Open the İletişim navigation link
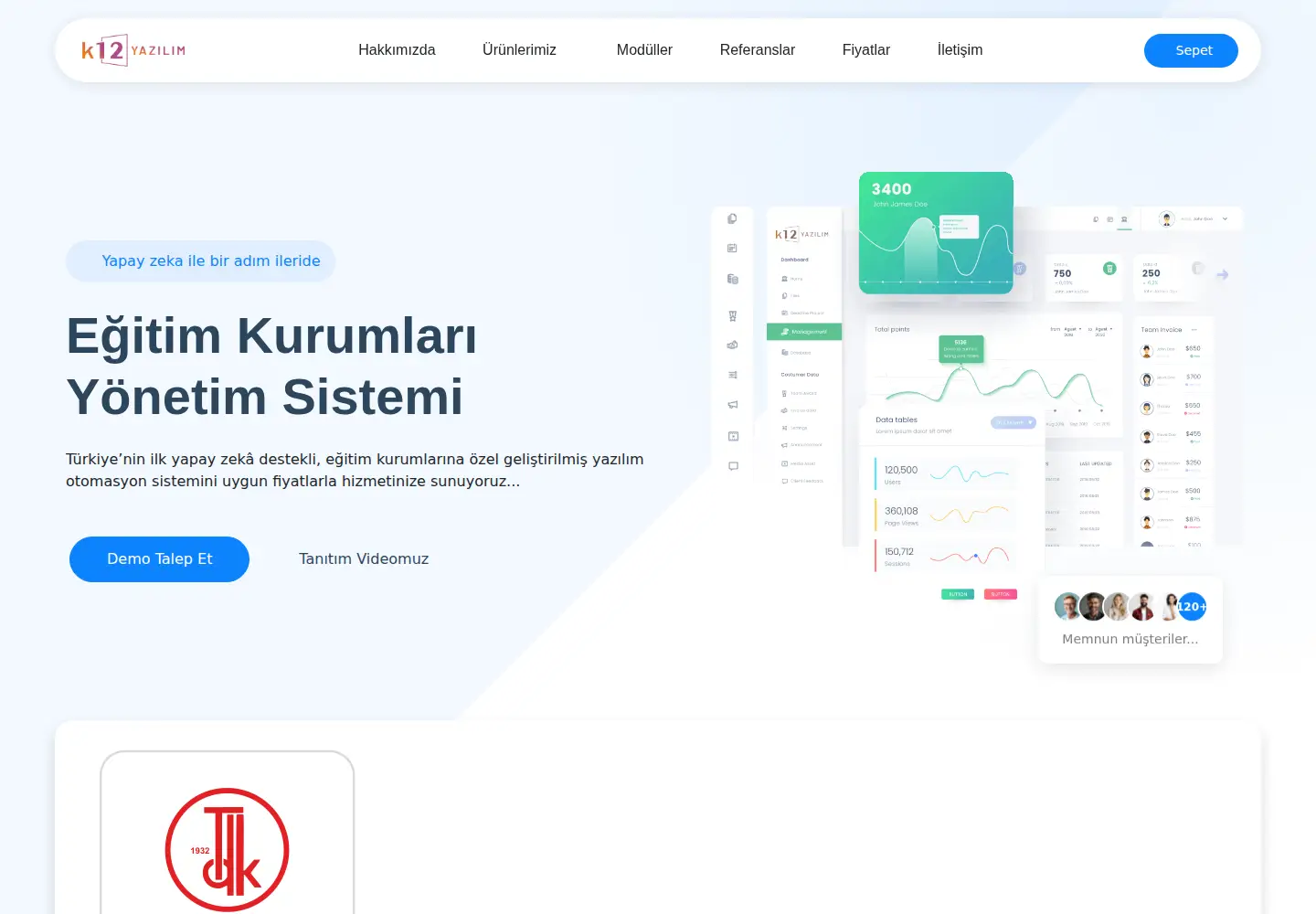The image size is (1316, 914). coord(960,50)
